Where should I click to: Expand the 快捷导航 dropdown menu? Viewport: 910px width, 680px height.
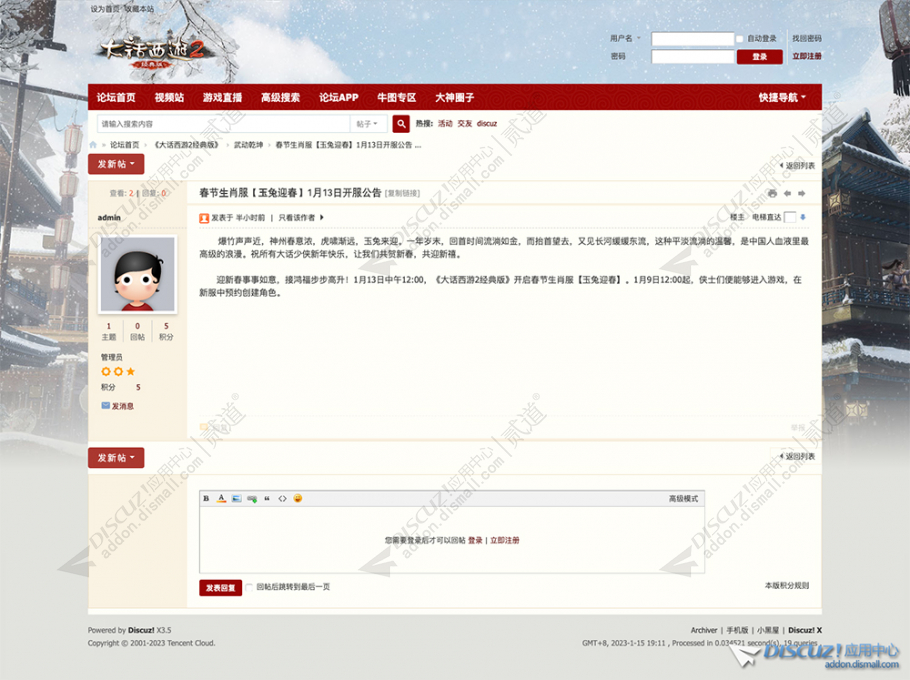tap(782, 97)
